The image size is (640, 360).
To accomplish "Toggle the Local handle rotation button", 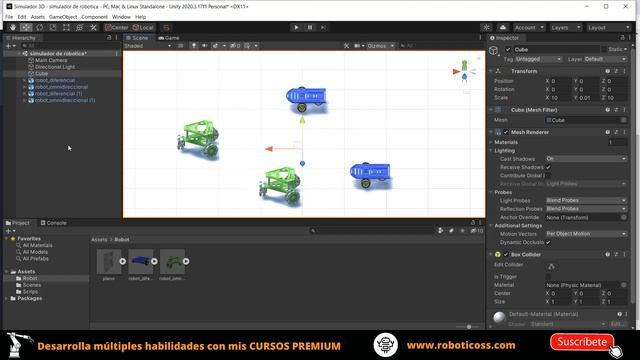I will click(x=143, y=27).
